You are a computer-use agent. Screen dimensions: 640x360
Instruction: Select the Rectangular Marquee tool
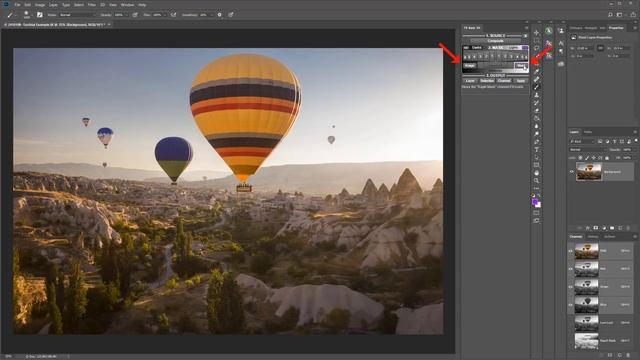[536, 41]
